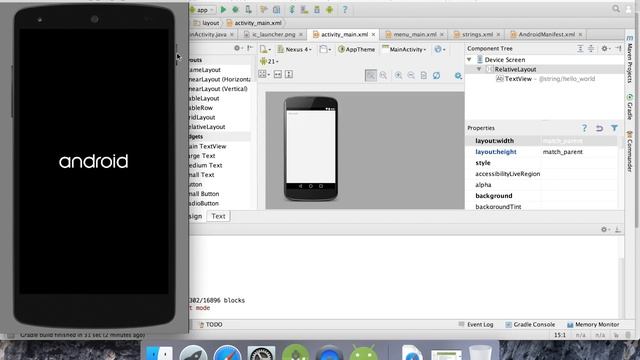The width and height of the screenshot is (640, 360).
Task: Open the configuration to render dropdown
Action: point(265,49)
